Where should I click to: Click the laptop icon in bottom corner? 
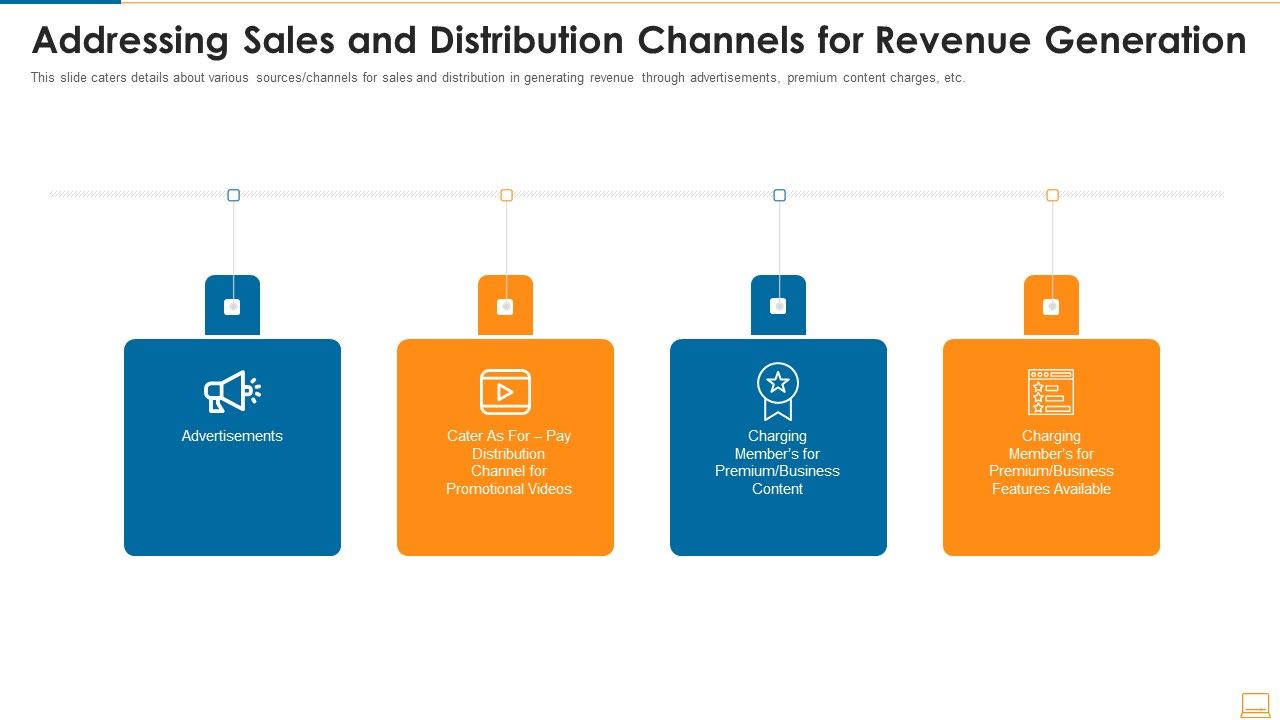point(1255,705)
